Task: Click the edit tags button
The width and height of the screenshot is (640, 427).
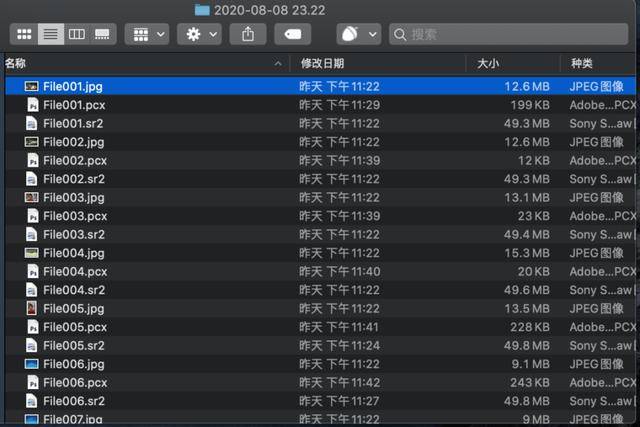Action: [292, 34]
